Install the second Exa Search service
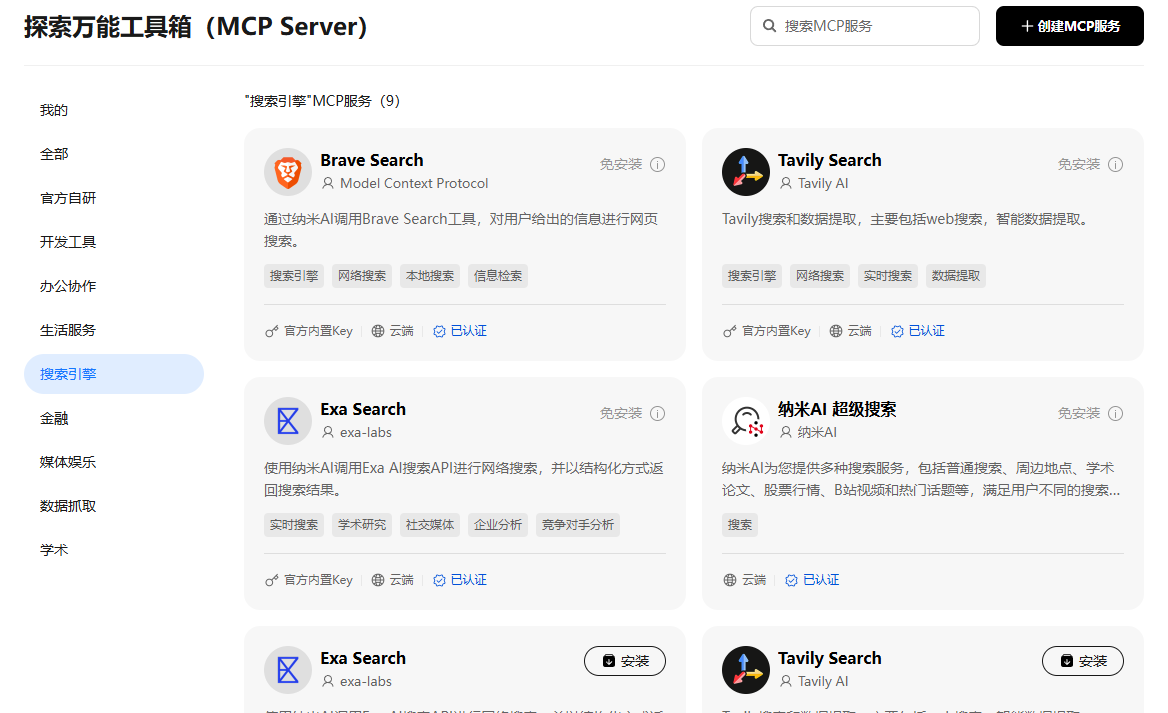Viewport: 1168px width, 713px height. coord(625,661)
